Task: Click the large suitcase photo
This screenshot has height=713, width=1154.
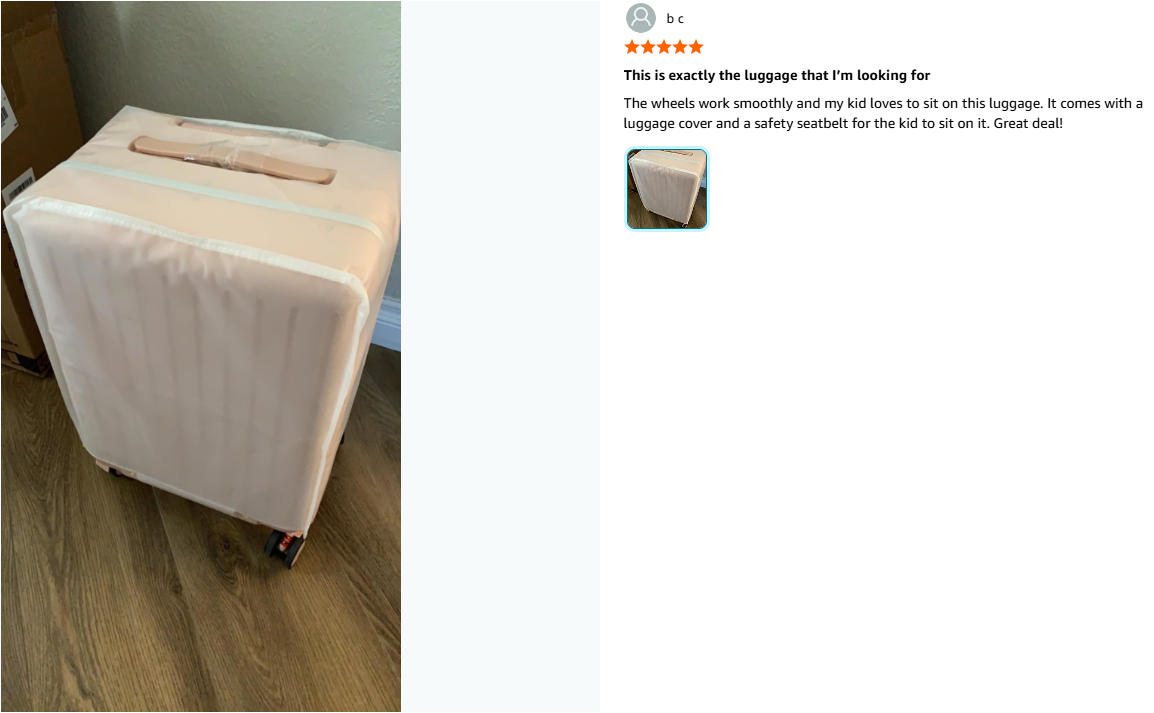Action: click(201, 356)
